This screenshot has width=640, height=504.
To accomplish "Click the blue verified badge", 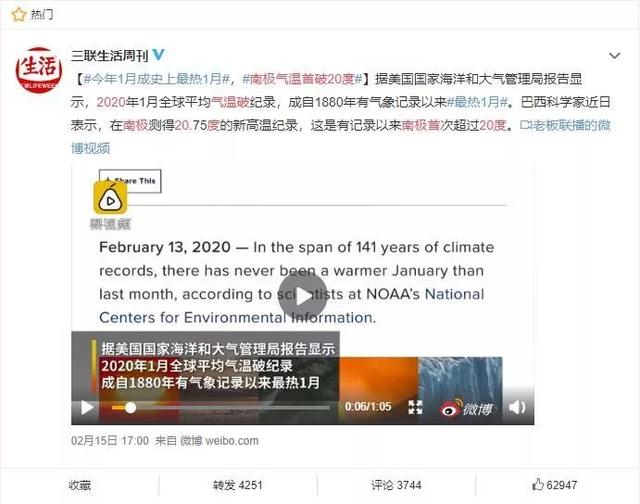I will point(158,53).
